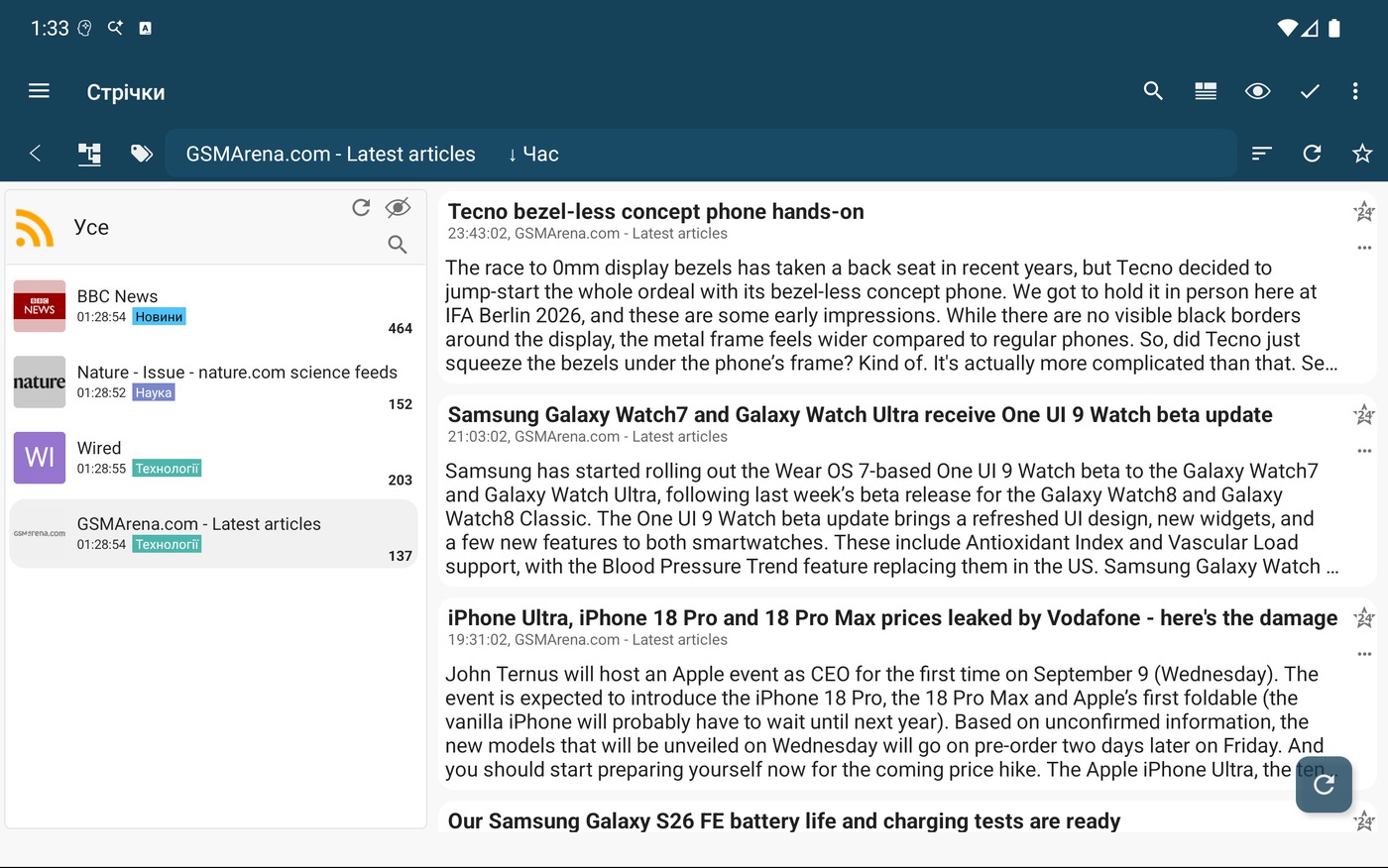Click GSMArena.com - Latest articles toolbar title
Viewport: 1388px width, 868px height.
331,154
